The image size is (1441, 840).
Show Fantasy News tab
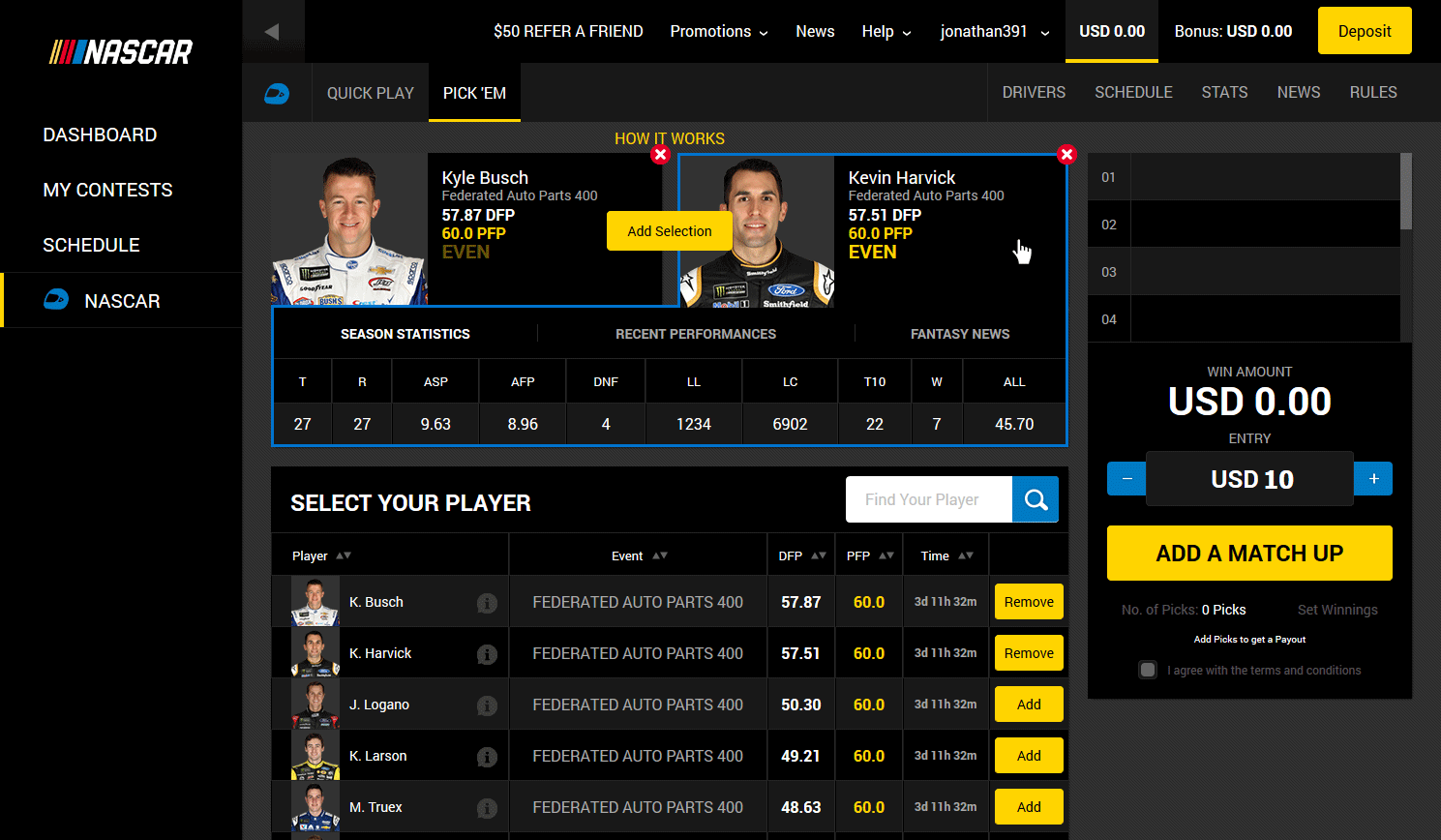pyautogui.click(x=960, y=334)
